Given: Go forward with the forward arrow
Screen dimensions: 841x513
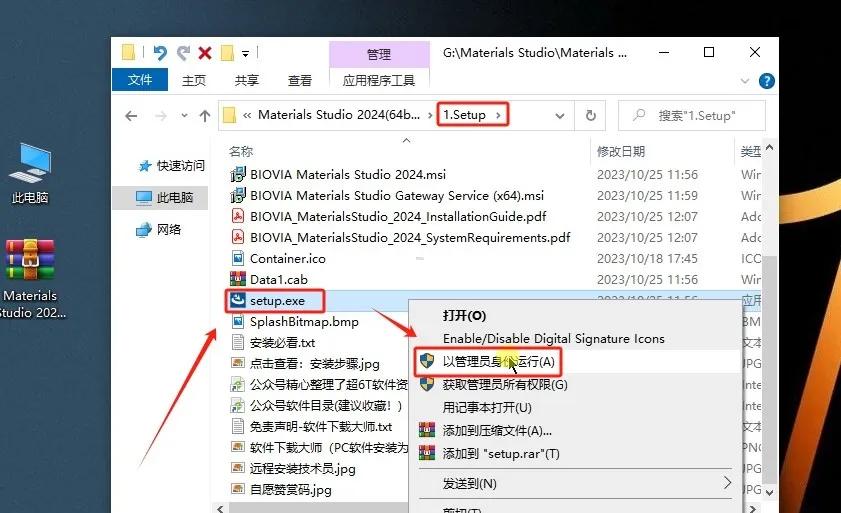Looking at the screenshot, I should click(160, 116).
